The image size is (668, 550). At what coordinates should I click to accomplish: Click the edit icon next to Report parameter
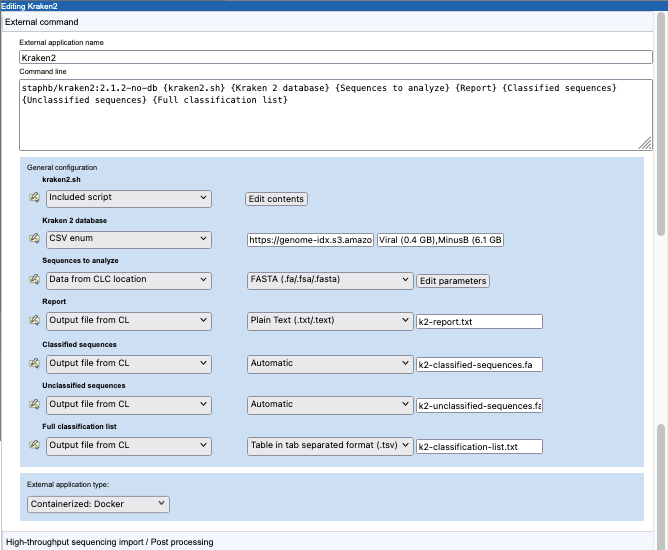[x=33, y=322]
